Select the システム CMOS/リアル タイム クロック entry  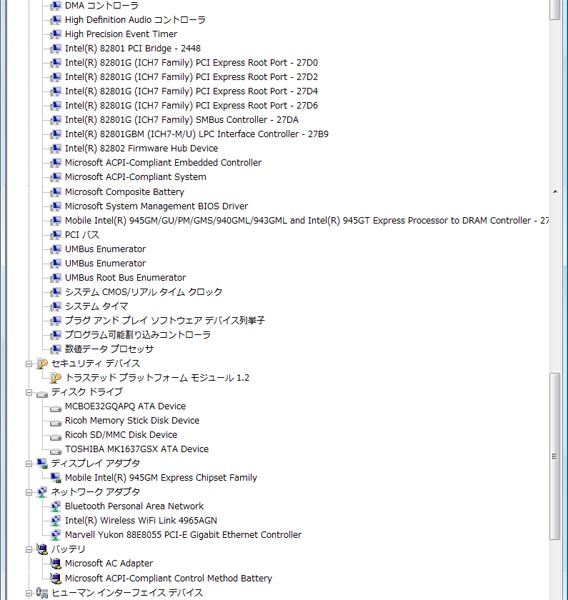(x=144, y=292)
